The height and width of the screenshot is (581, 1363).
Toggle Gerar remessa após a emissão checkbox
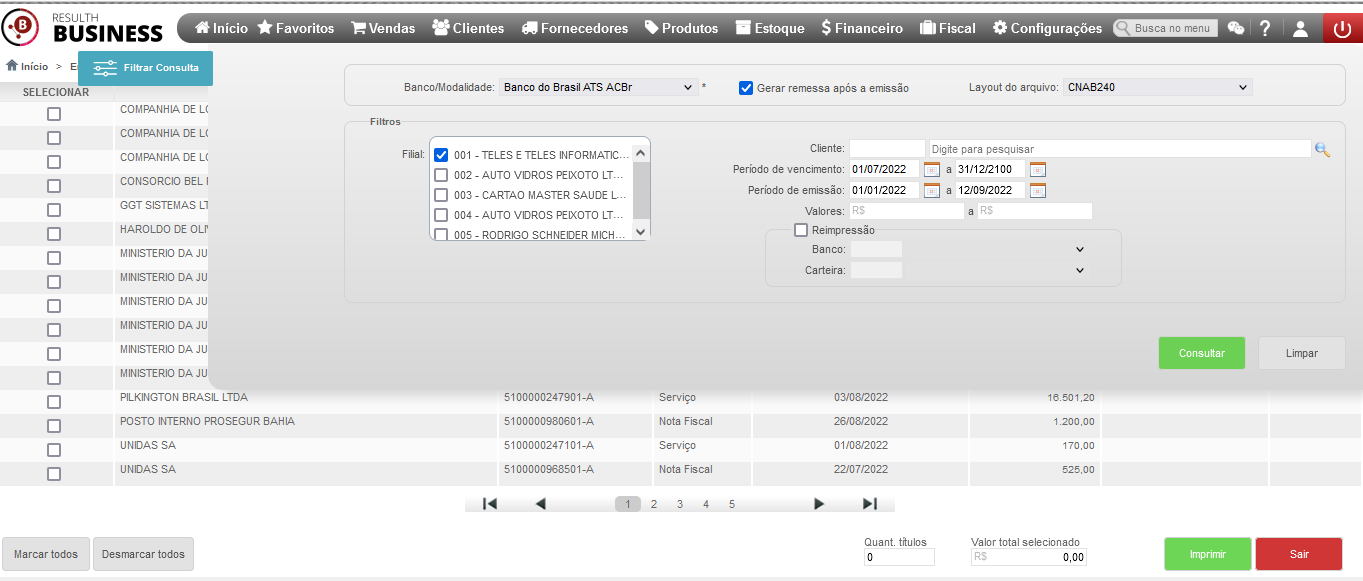click(x=746, y=88)
